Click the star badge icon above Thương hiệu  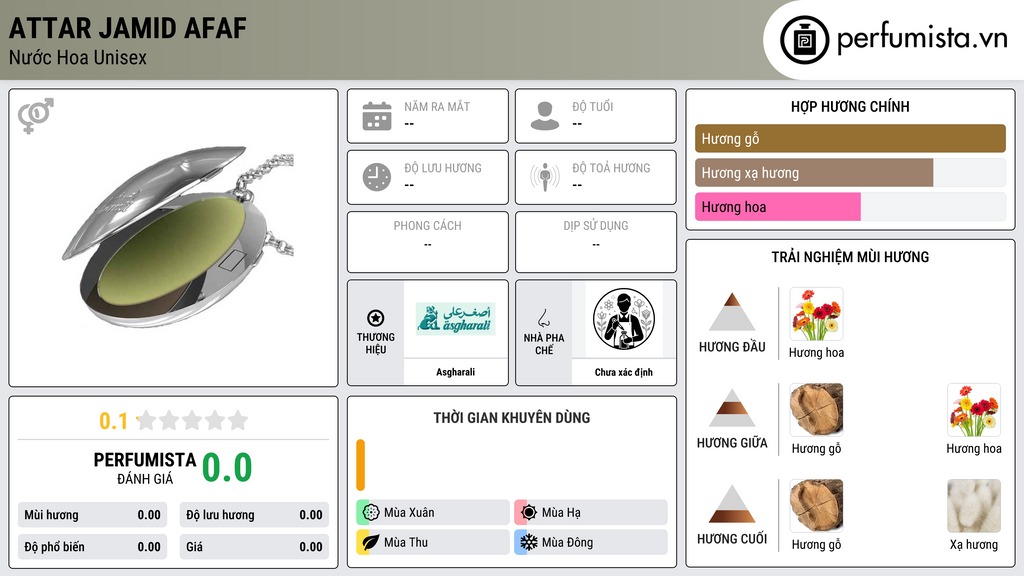[376, 318]
